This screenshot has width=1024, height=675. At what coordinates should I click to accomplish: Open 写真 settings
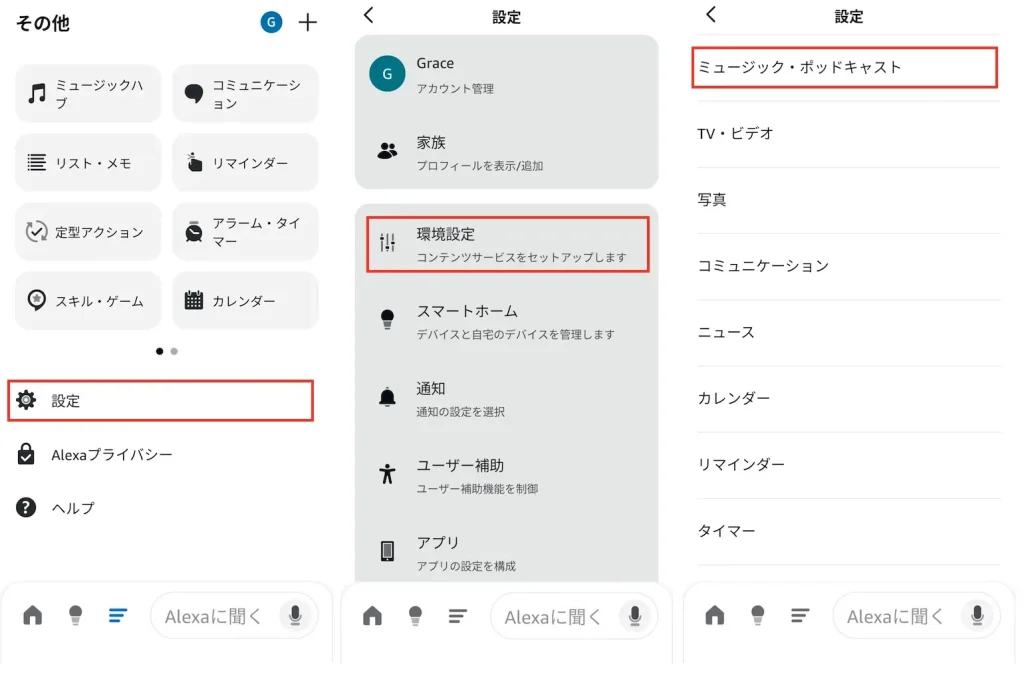pos(848,200)
